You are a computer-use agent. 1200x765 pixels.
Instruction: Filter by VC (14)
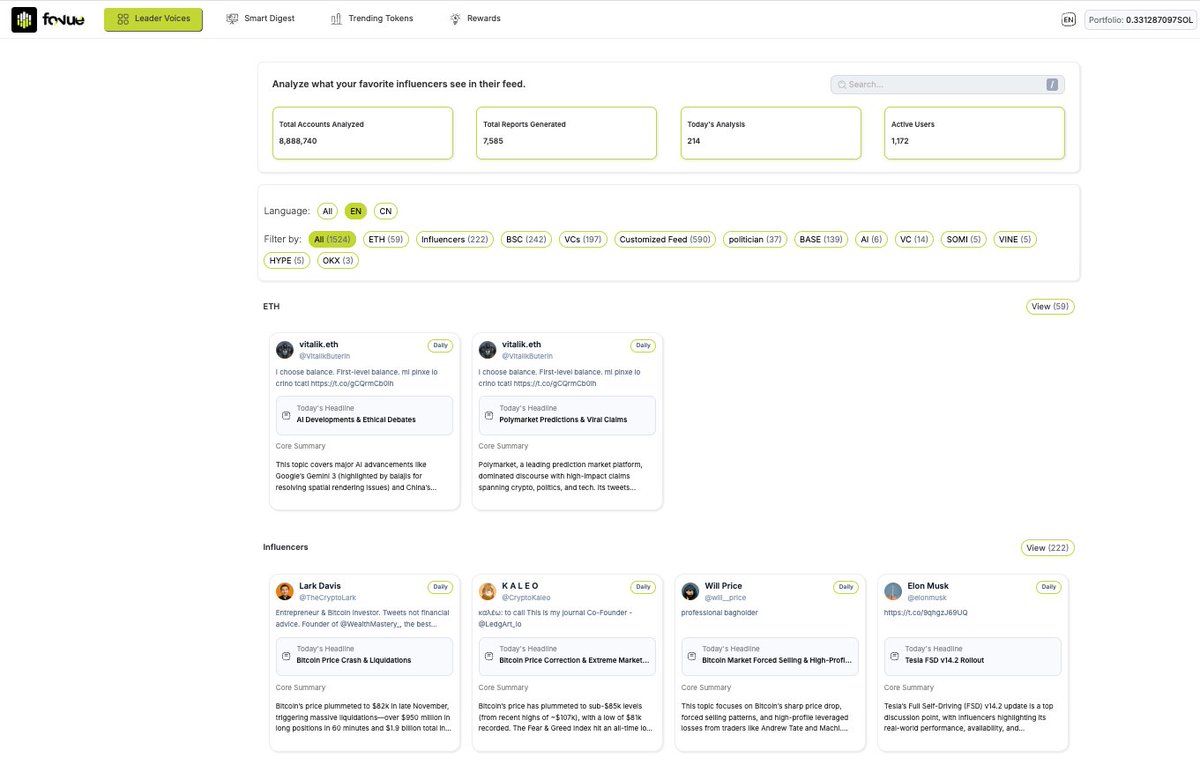(914, 240)
